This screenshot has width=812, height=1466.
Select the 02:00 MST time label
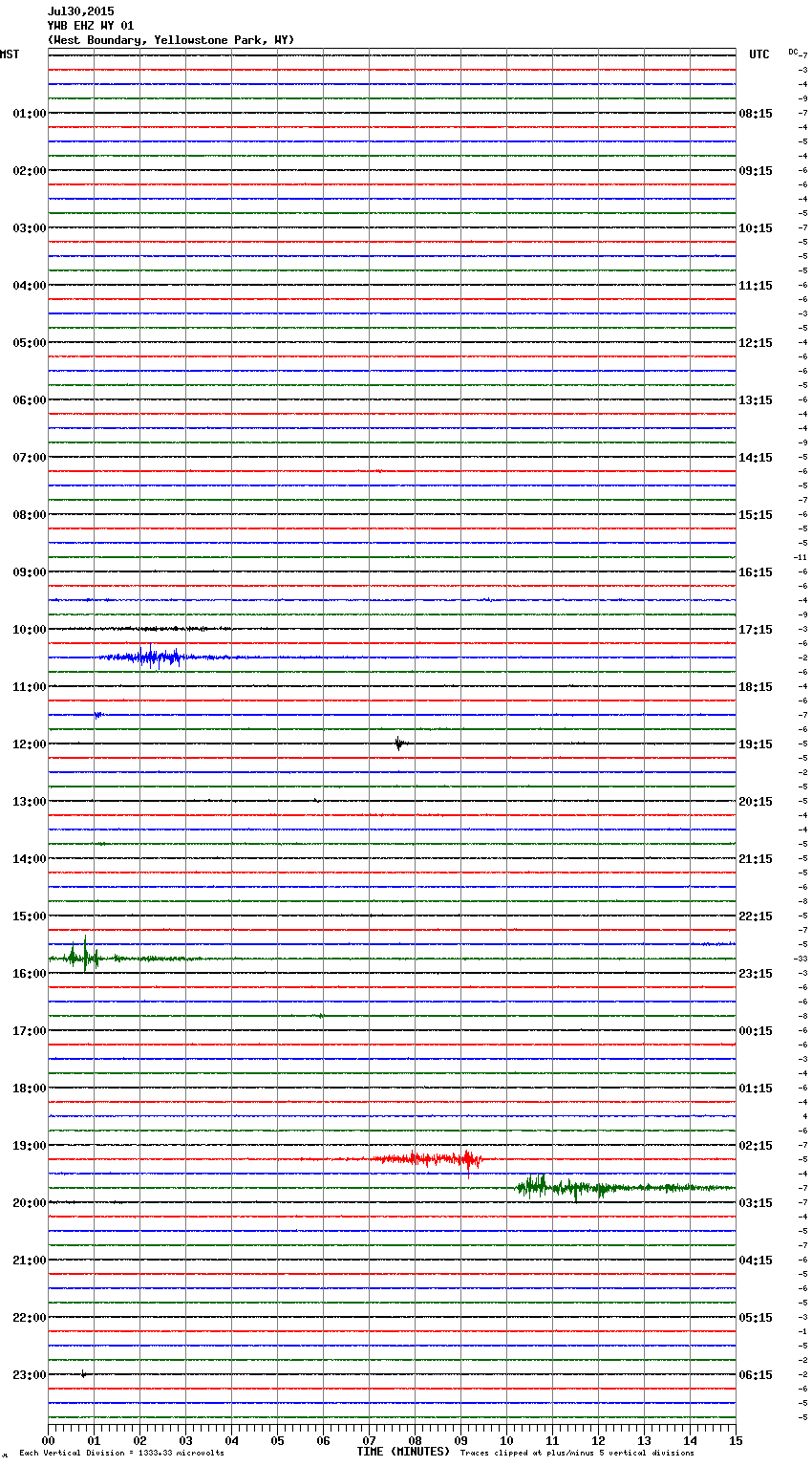pyautogui.click(x=30, y=171)
